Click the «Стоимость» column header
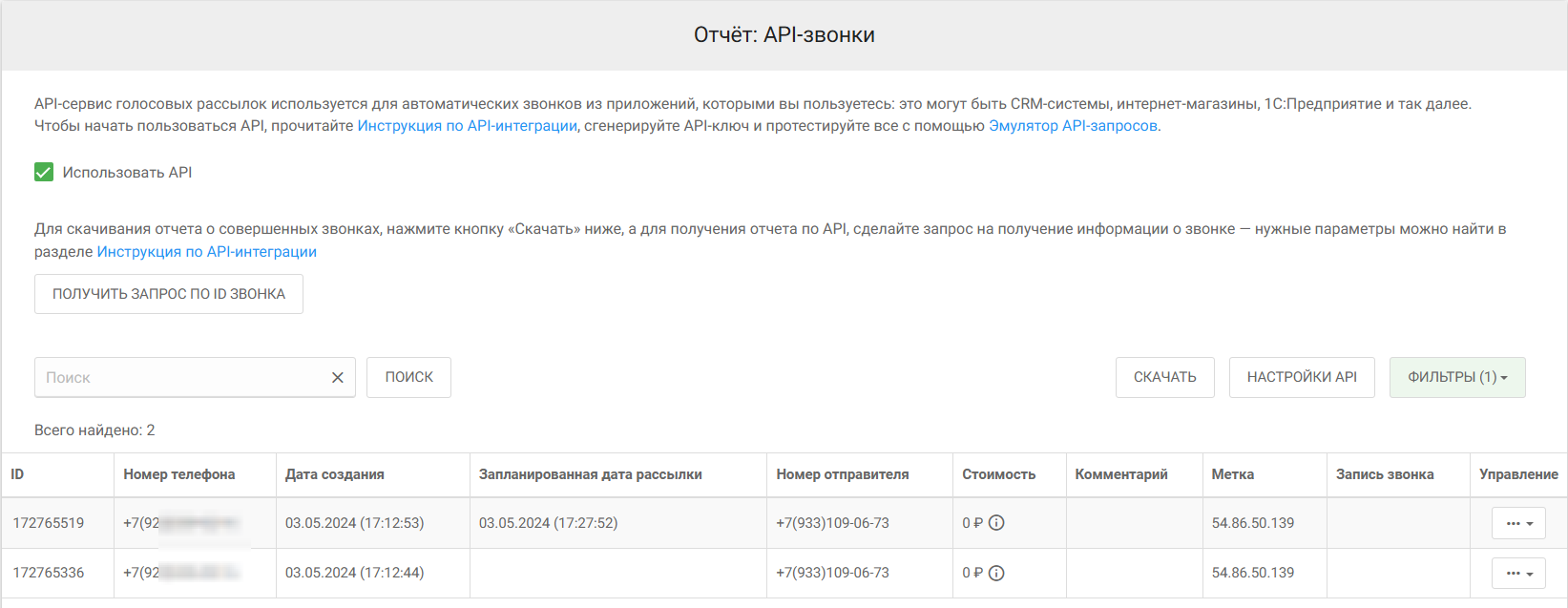This screenshot has height=608, width=1568. coord(998,474)
